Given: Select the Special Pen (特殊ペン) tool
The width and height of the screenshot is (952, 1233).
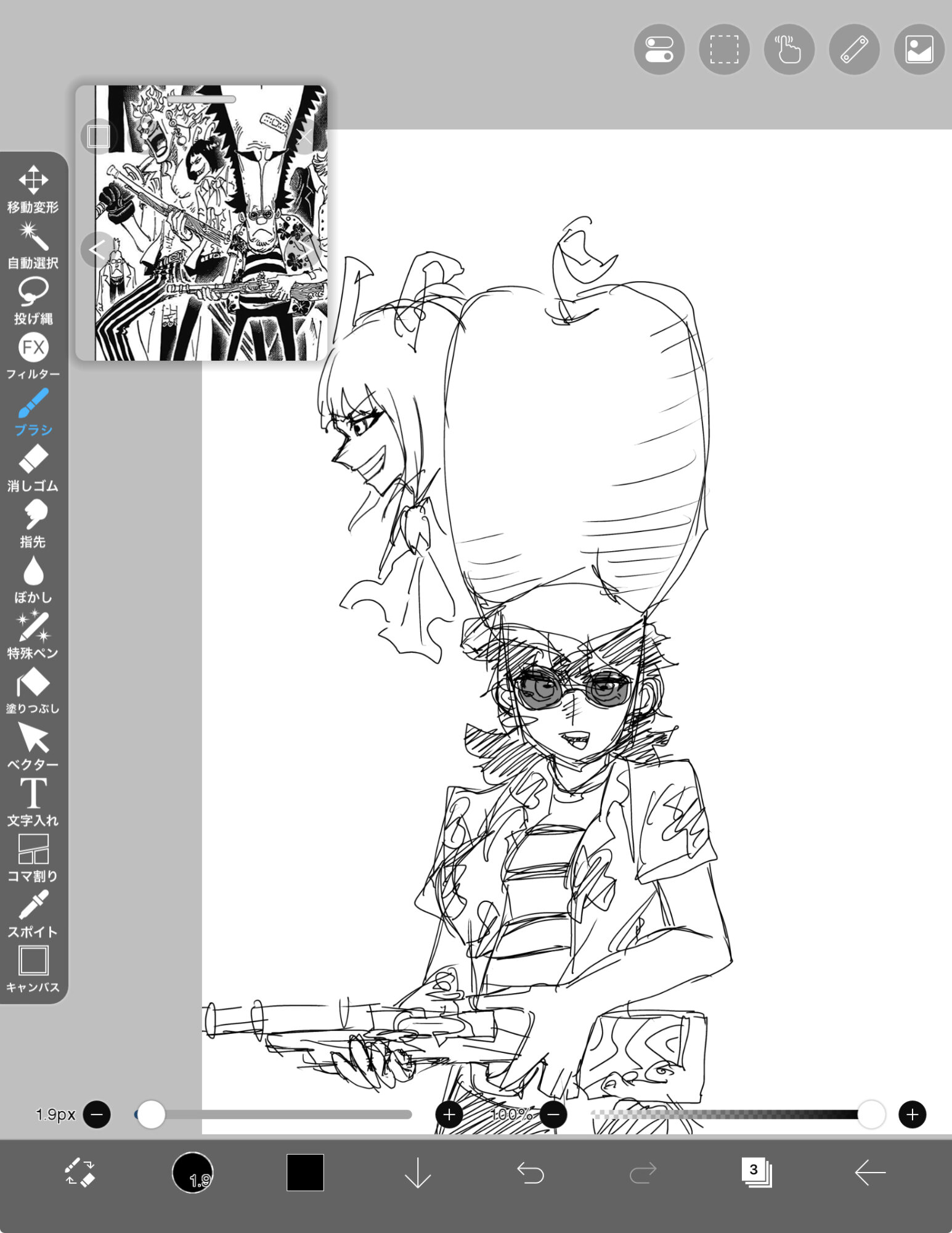Looking at the screenshot, I should click(33, 635).
